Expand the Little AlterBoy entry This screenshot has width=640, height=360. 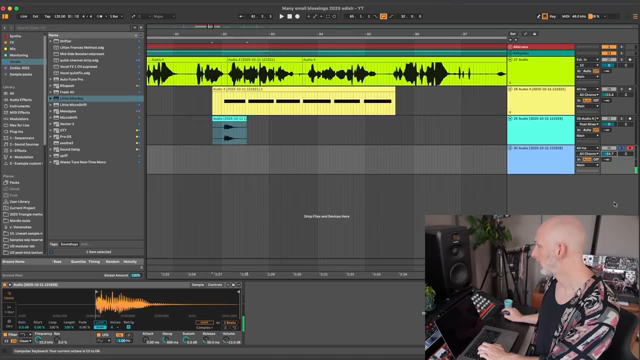tap(51, 98)
